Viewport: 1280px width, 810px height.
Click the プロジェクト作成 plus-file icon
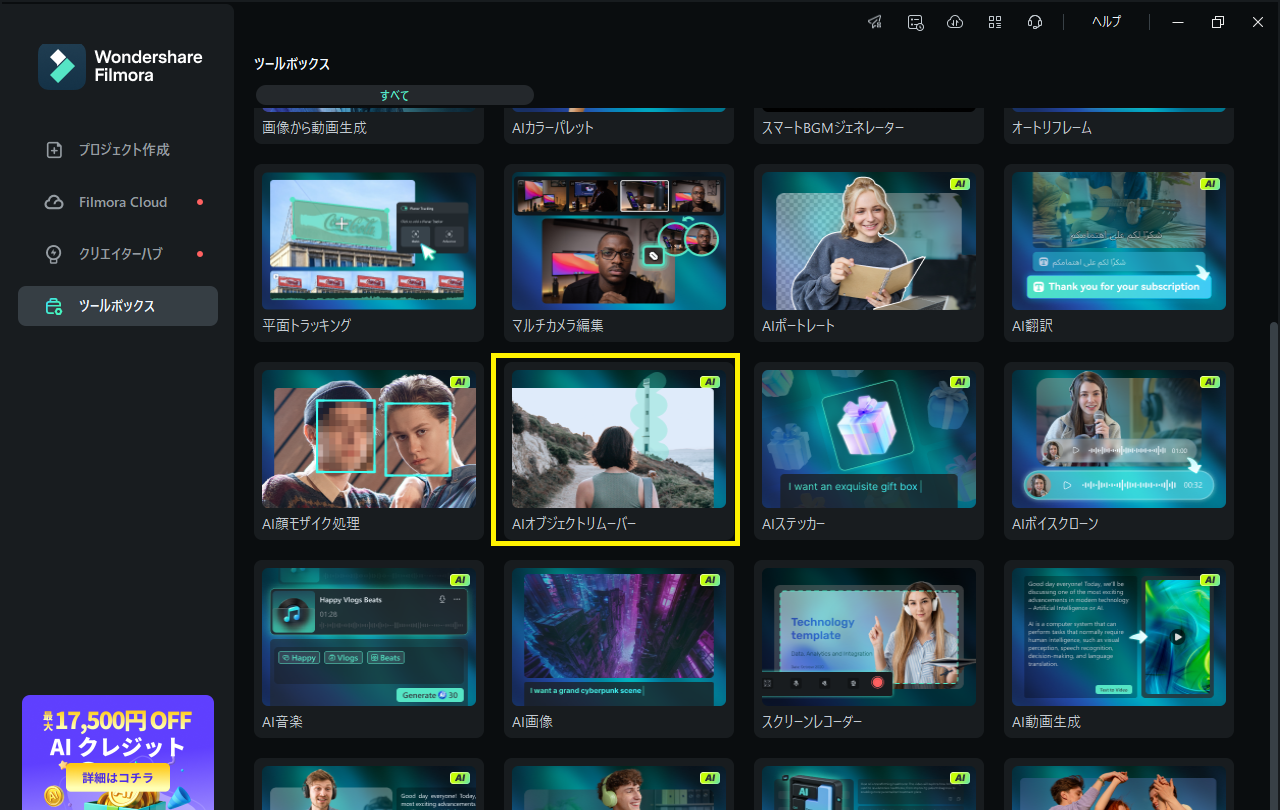[x=55, y=150]
